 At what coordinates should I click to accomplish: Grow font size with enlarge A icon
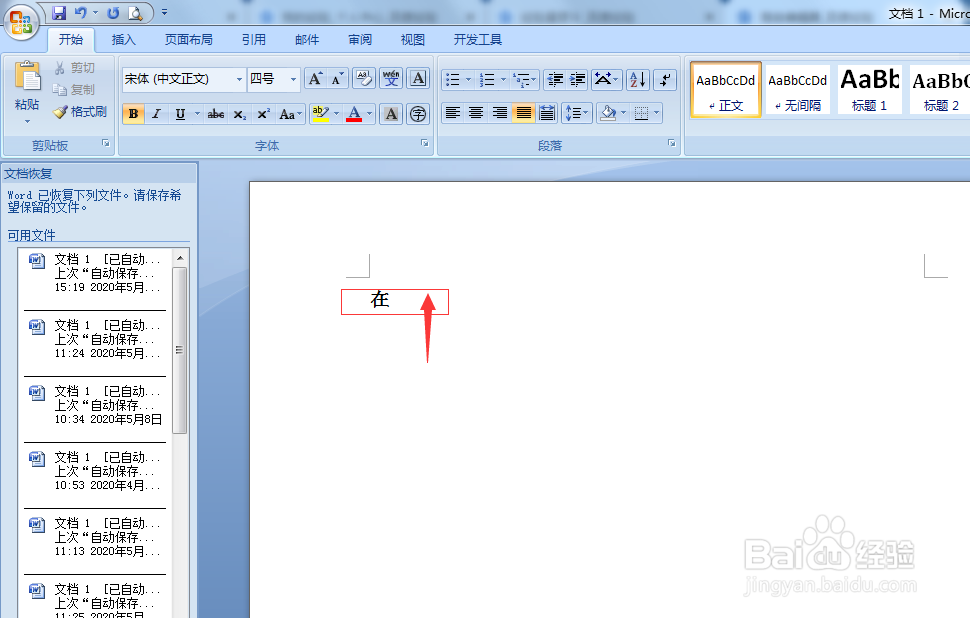315,79
